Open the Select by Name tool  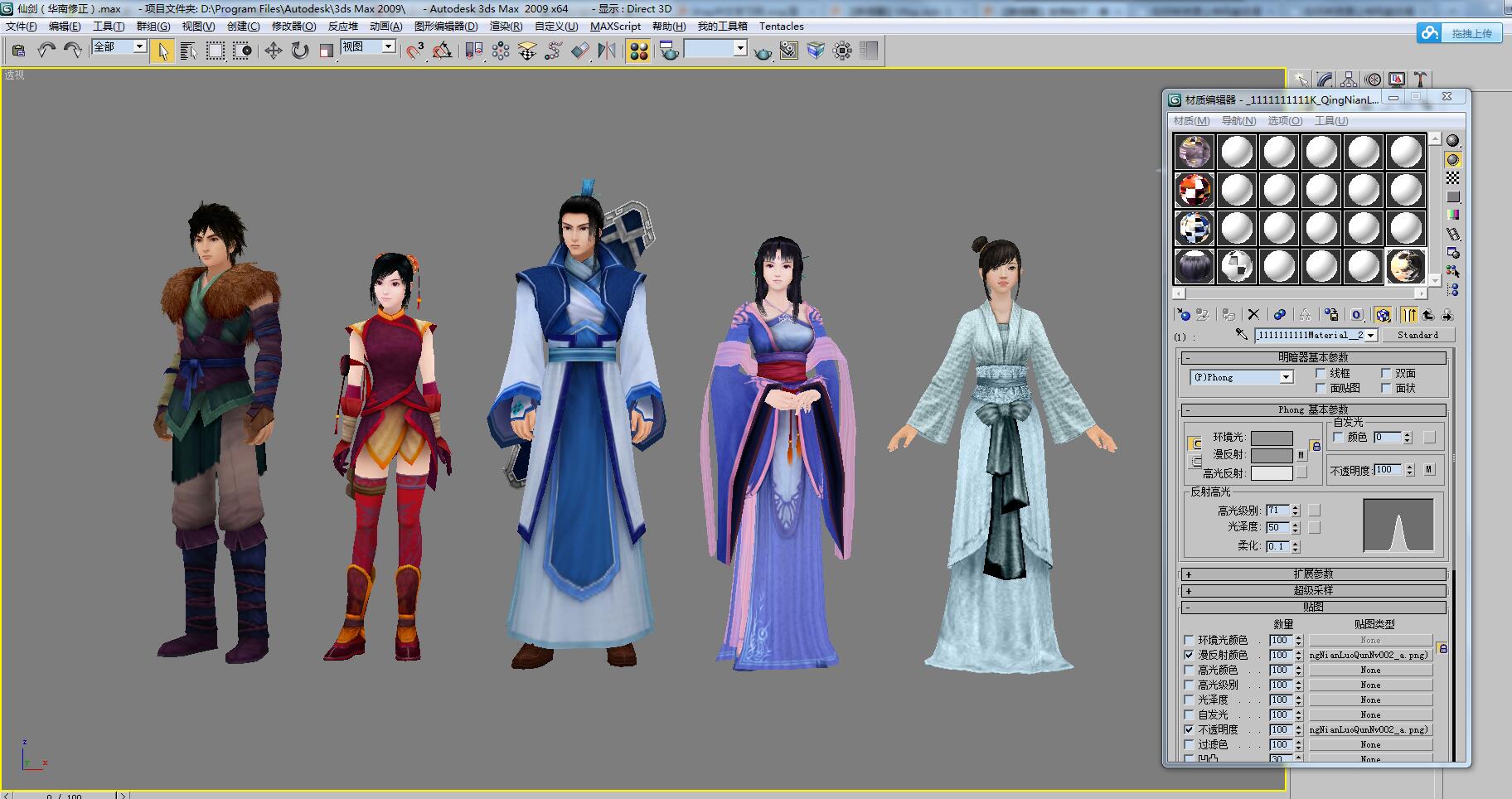click(188, 51)
